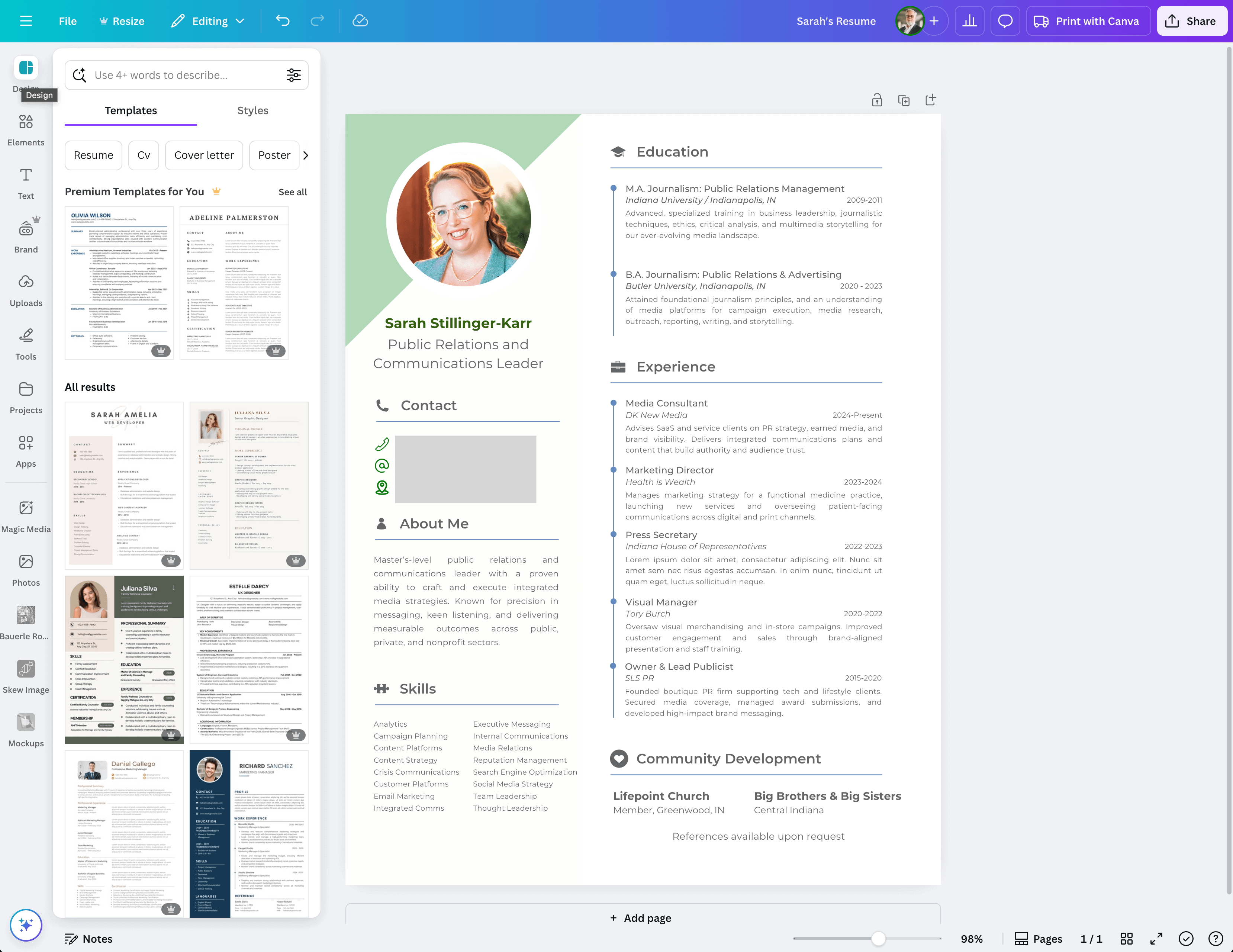Click the Share button
1233x952 pixels.
(x=1191, y=21)
